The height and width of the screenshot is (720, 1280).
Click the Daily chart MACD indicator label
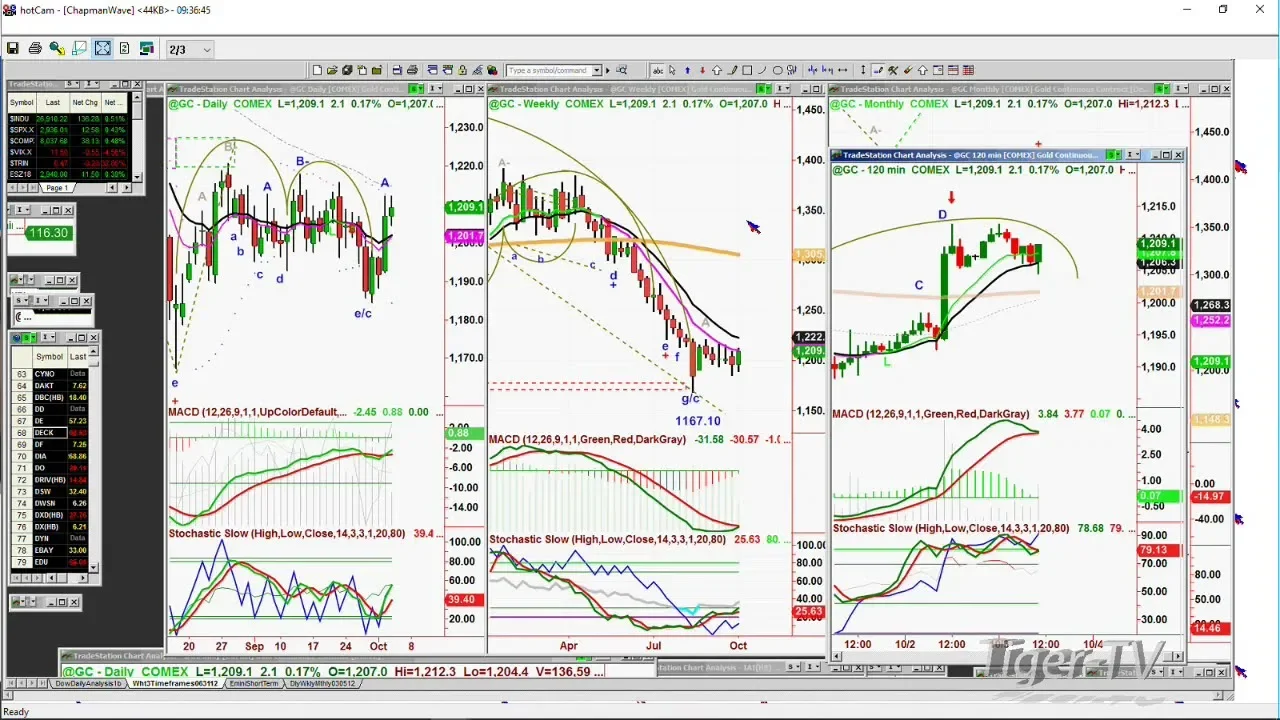tap(258, 412)
